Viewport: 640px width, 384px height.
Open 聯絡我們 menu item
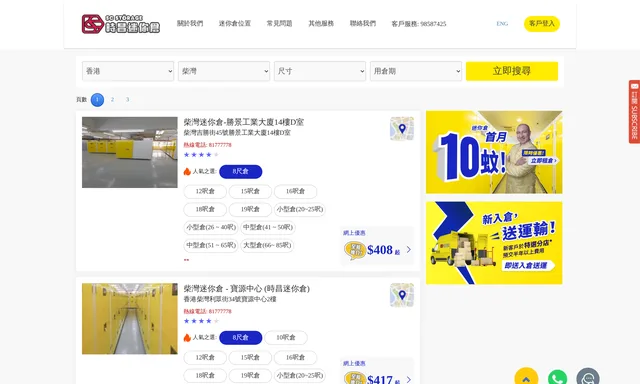[363, 24]
